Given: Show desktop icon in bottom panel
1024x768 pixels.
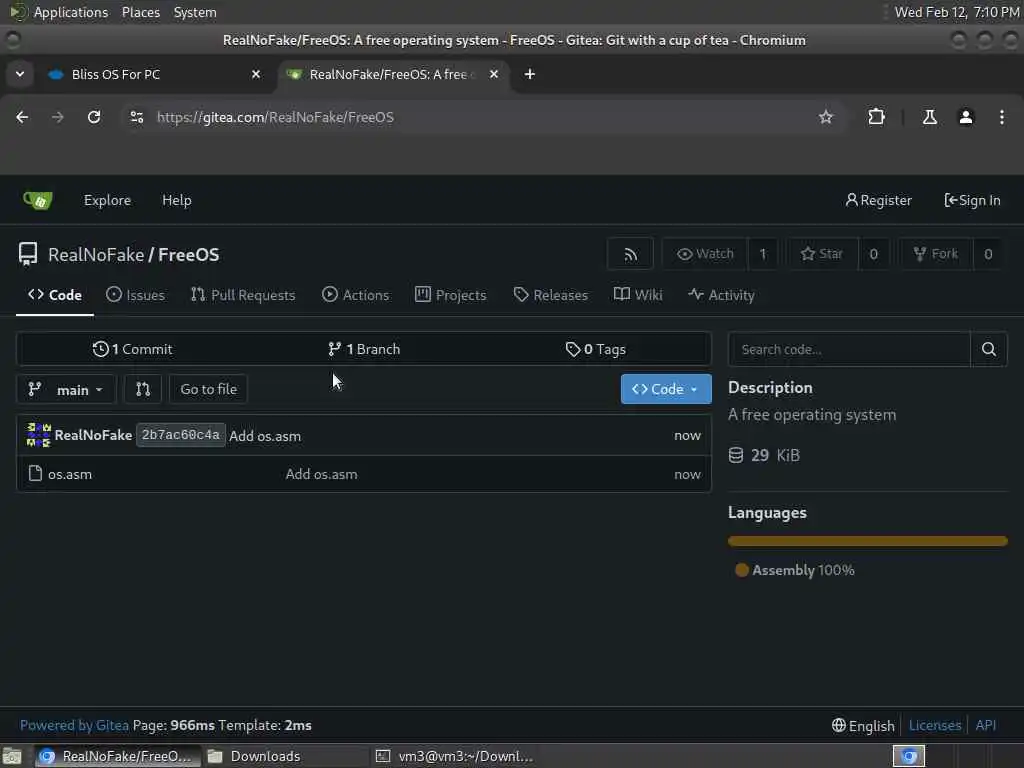Looking at the screenshot, I should tap(12, 756).
